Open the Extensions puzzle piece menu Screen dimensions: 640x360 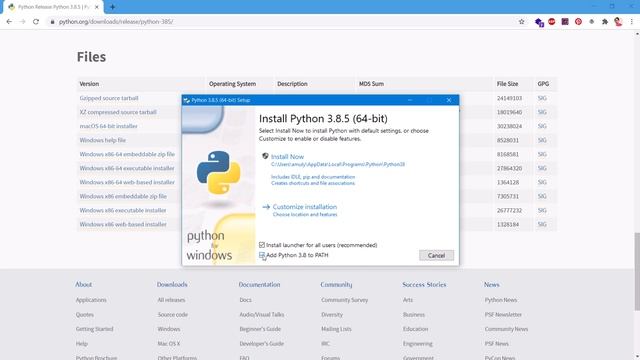pyautogui.click(x=605, y=22)
